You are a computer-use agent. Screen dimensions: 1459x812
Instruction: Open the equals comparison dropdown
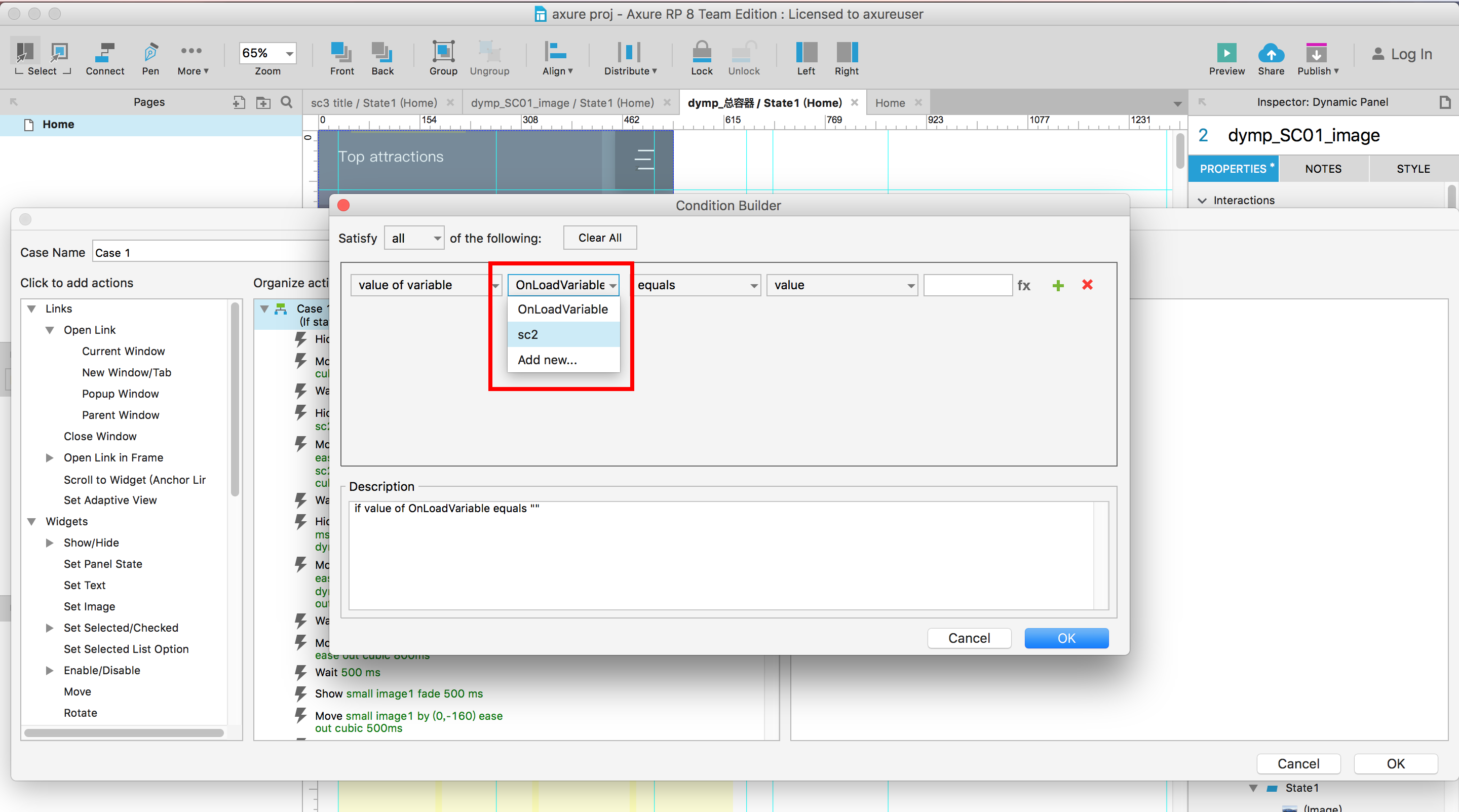[x=697, y=285]
